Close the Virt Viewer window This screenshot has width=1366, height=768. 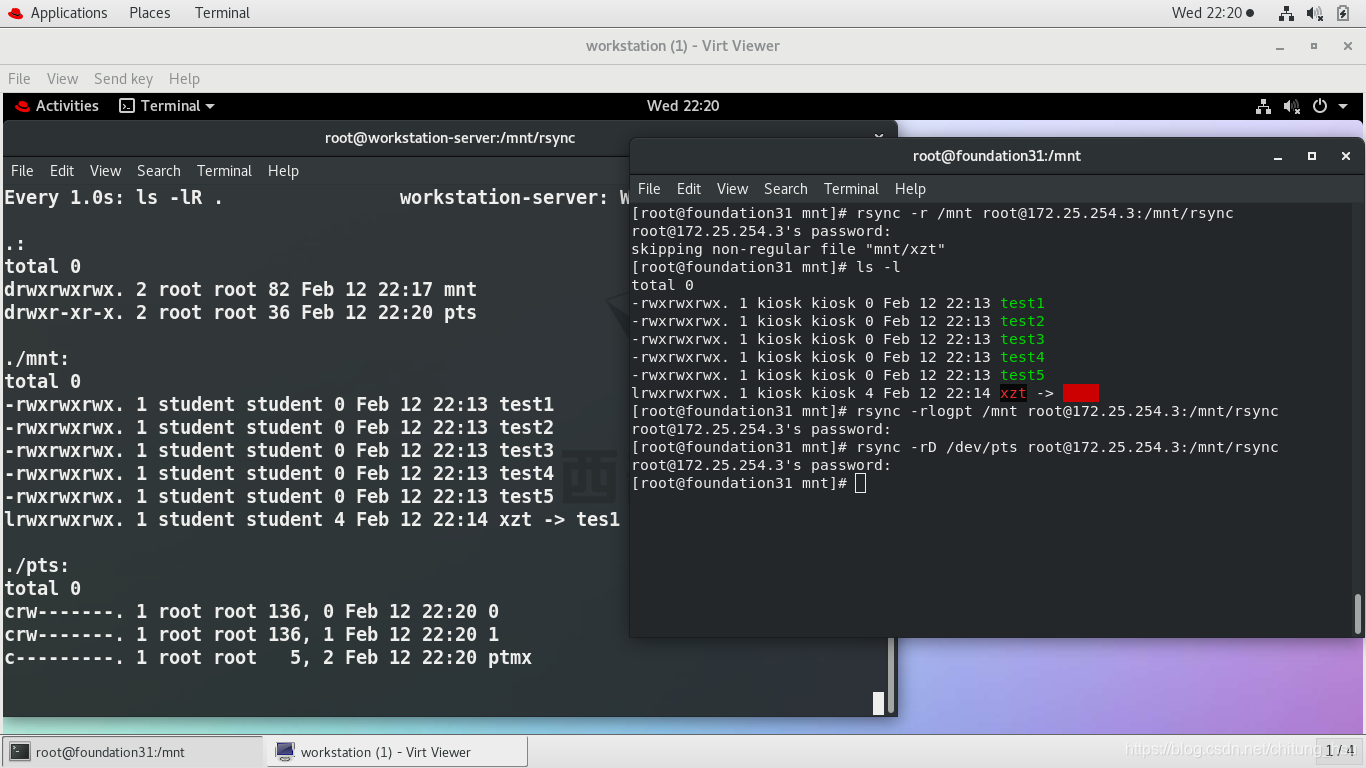(1347, 46)
